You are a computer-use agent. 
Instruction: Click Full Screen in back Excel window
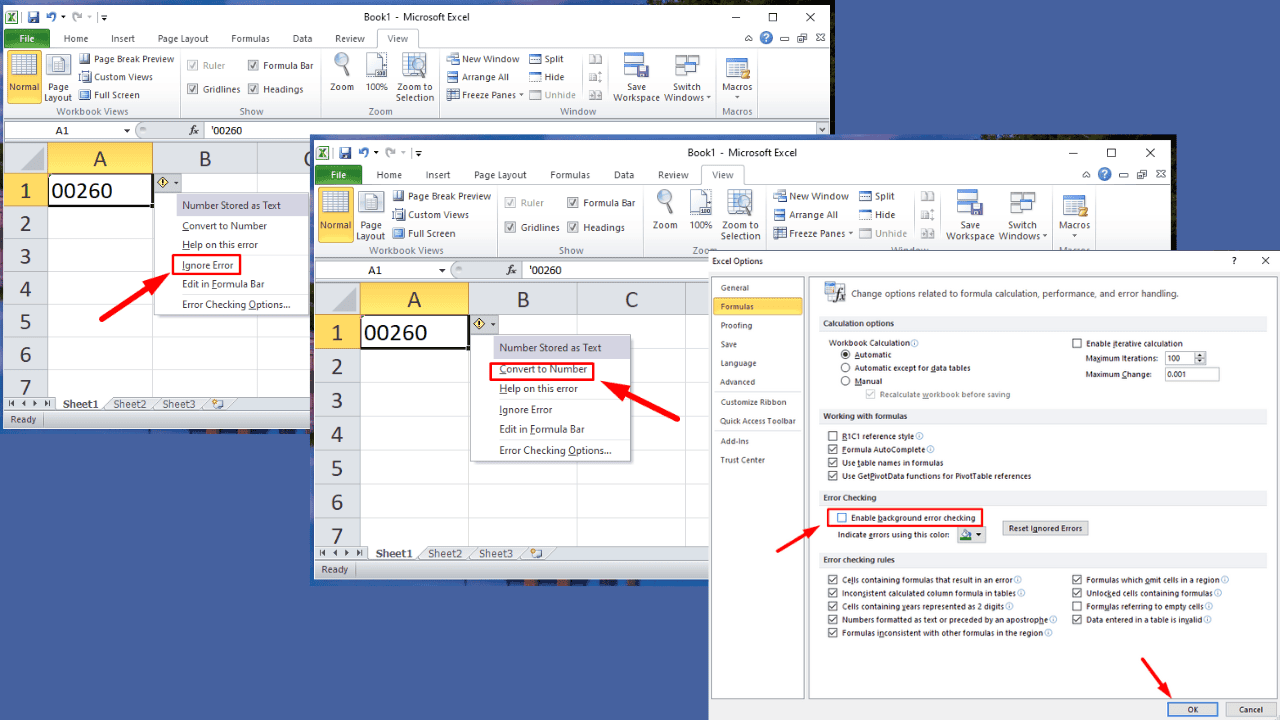click(x=109, y=95)
